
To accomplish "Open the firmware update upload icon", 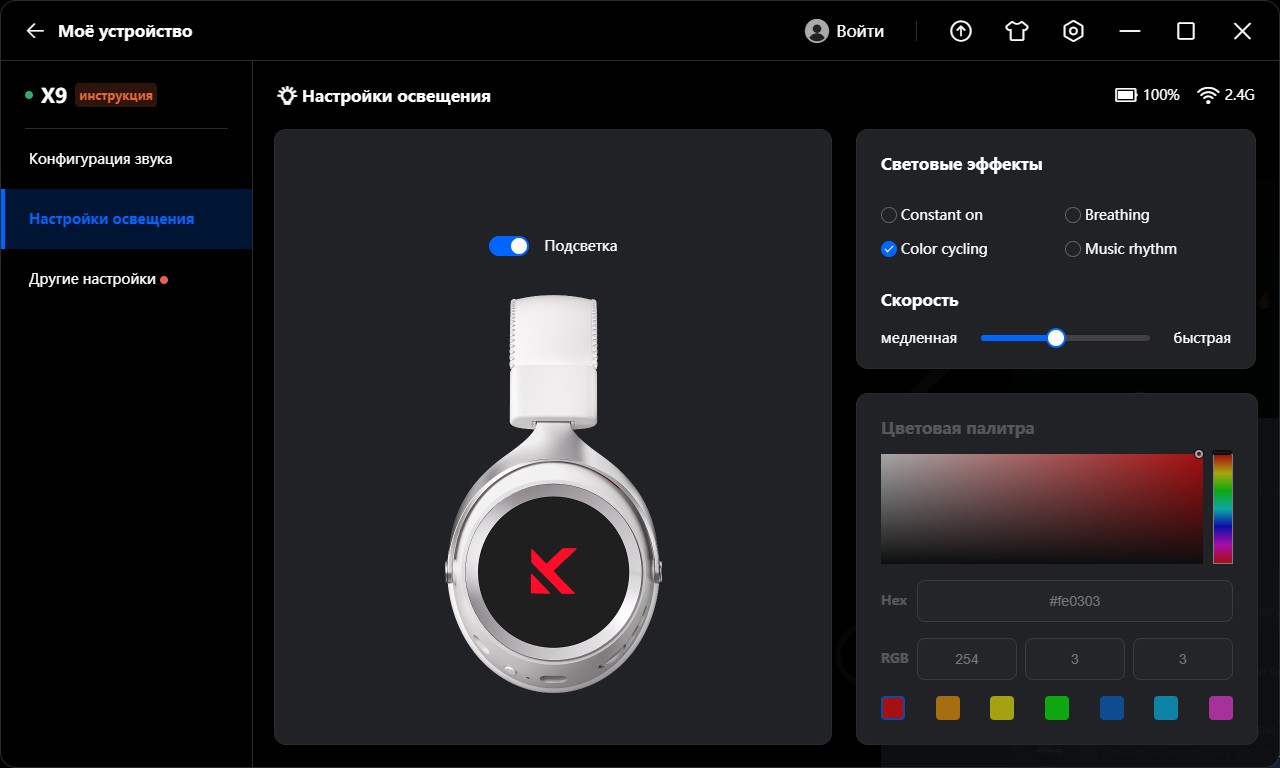I will pyautogui.click(x=960, y=31).
